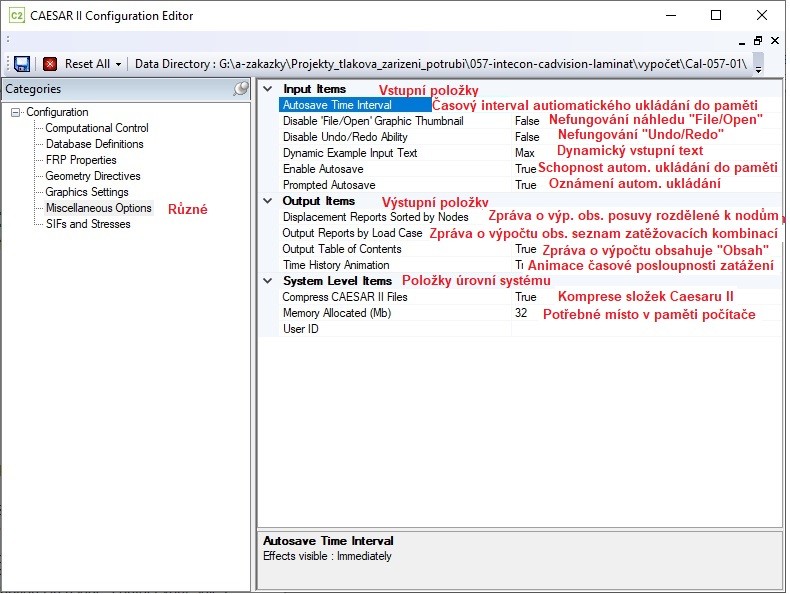Select Disable 'File/Open' Graphic Thumbnail row
This screenshot has width=790, height=594.
(x=530, y=121)
